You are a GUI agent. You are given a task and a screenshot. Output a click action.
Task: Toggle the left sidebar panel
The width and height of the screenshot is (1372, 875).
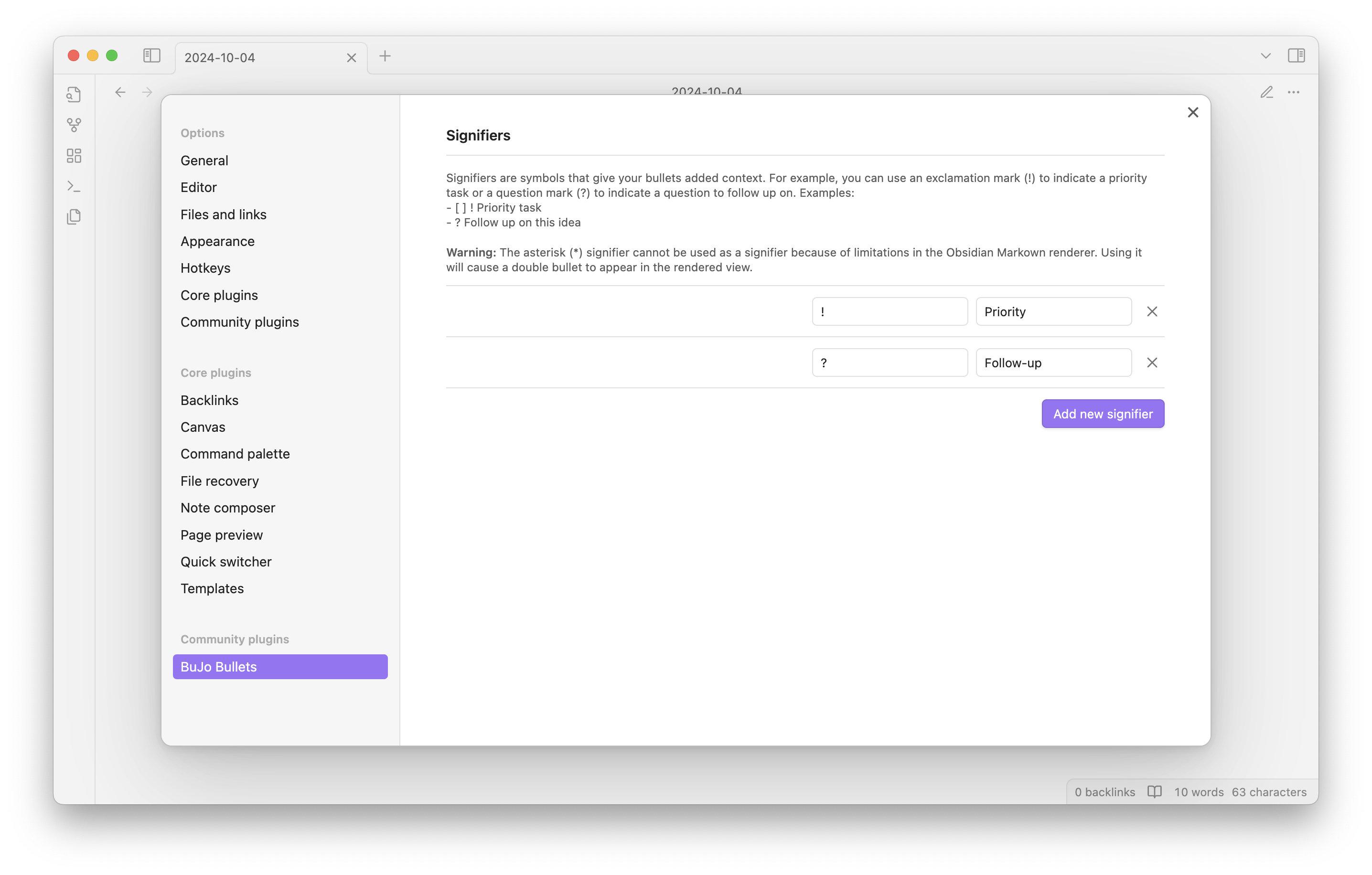pos(151,56)
